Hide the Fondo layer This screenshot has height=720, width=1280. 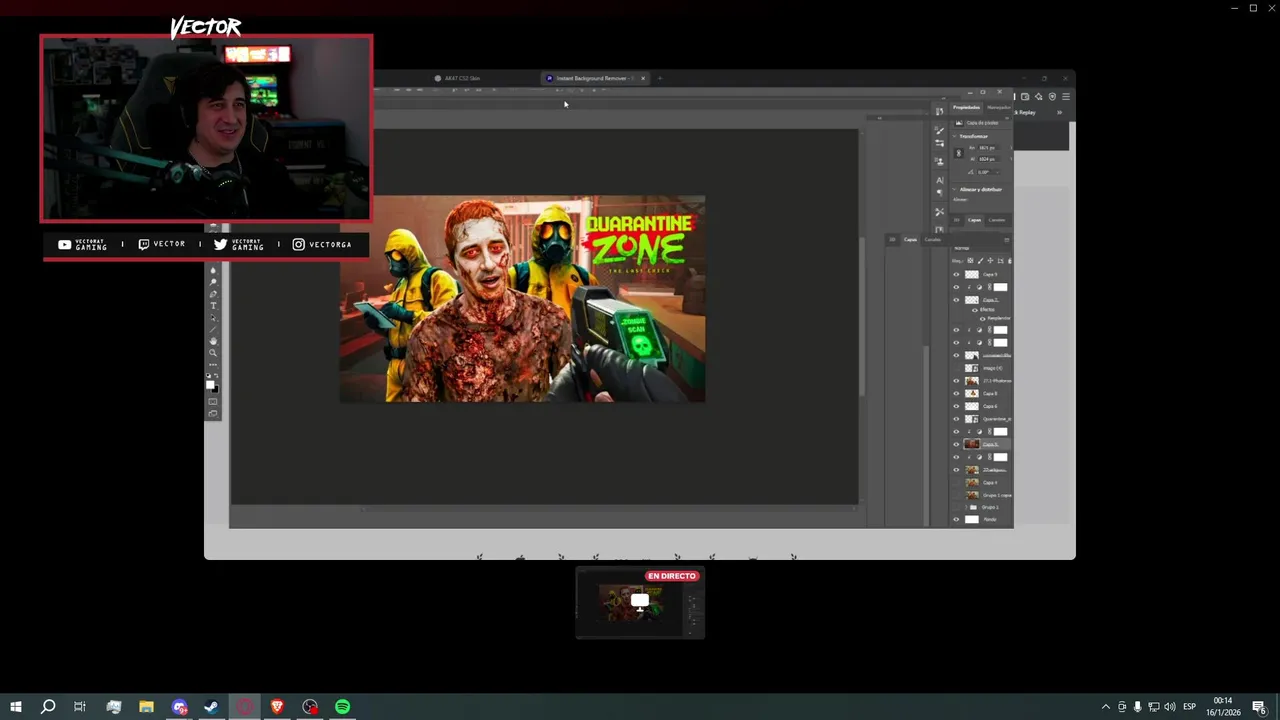pos(956,520)
